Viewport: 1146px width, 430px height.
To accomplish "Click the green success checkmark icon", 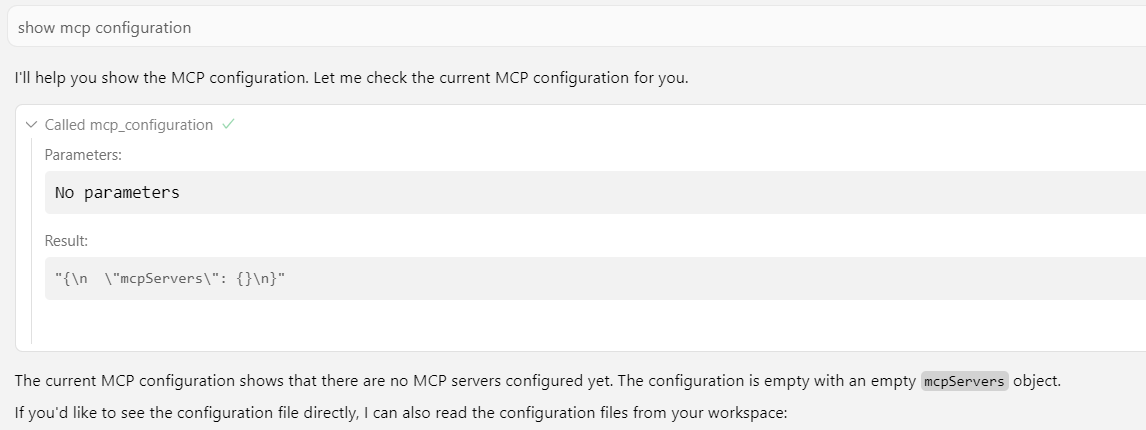I will pyautogui.click(x=228, y=125).
